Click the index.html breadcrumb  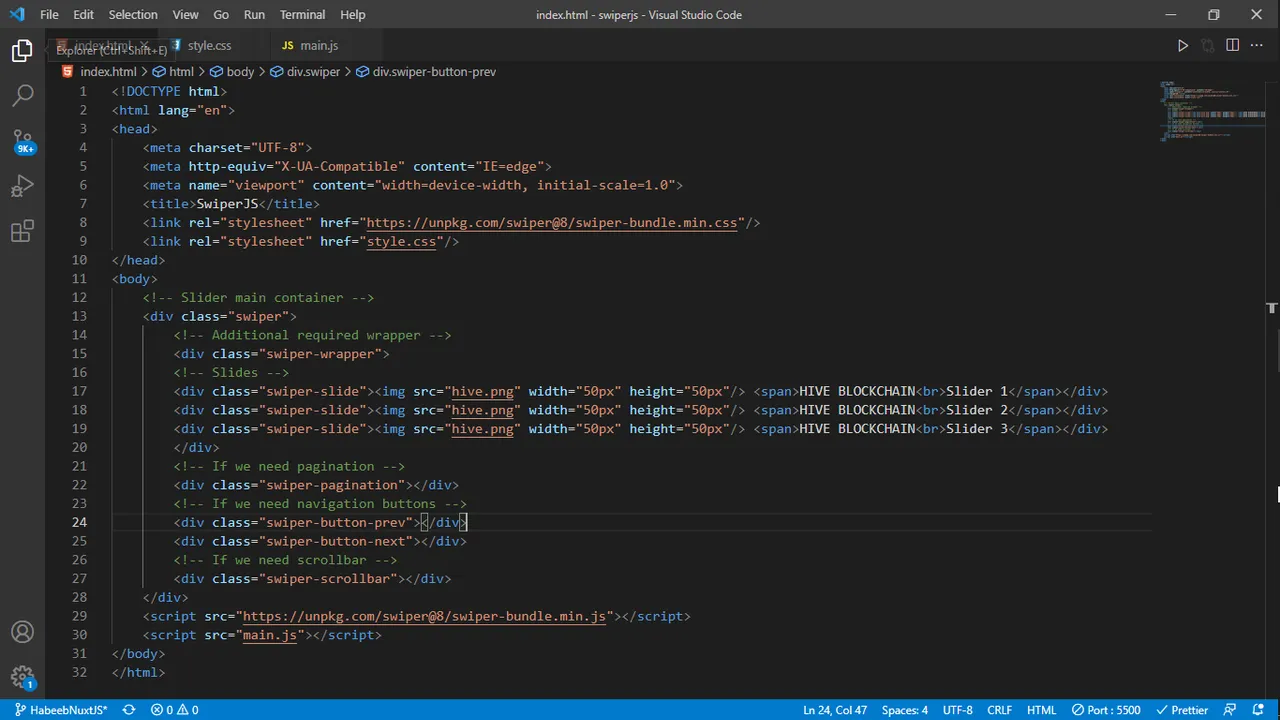click(108, 72)
